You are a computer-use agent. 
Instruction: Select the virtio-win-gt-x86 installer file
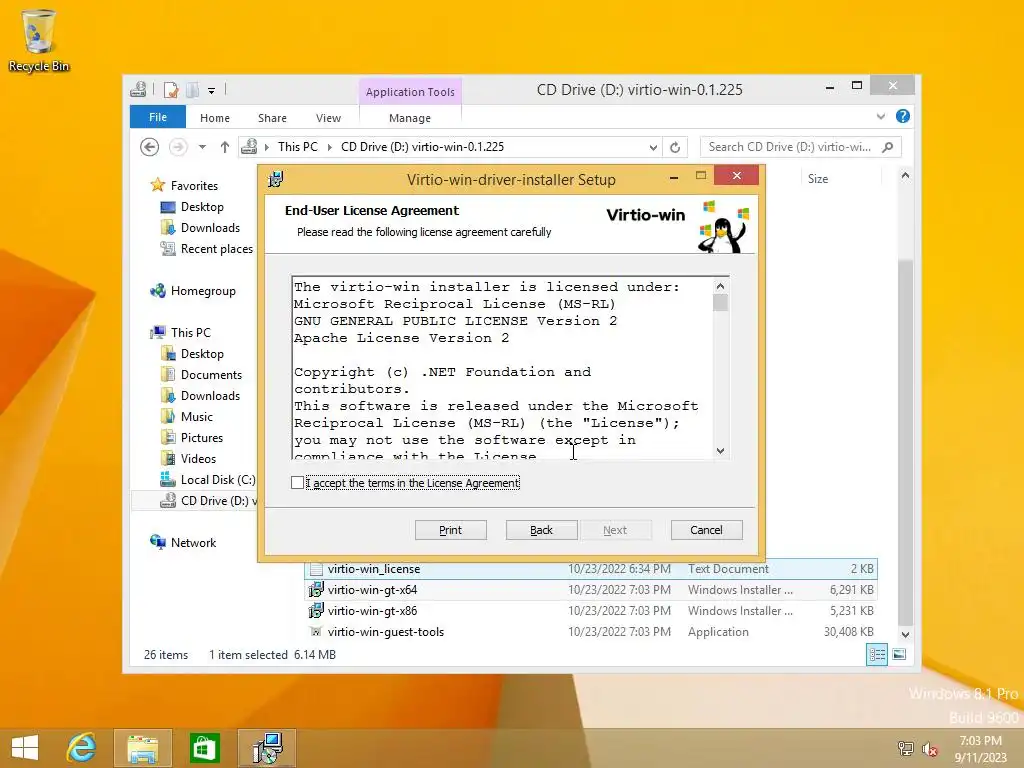tap(591, 611)
